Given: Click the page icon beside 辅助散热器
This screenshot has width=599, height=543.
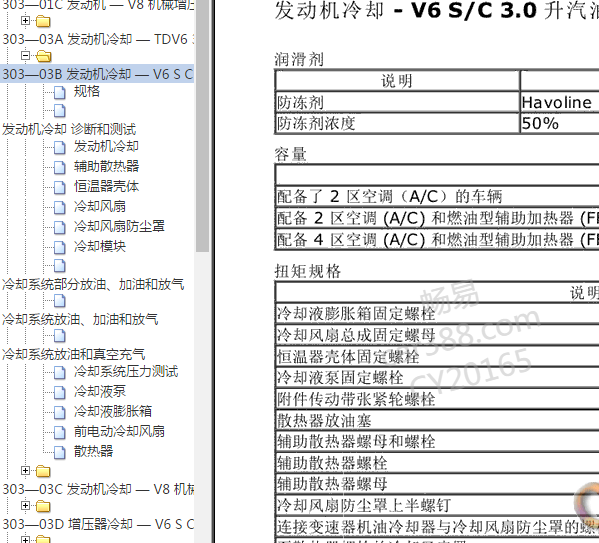Looking at the screenshot, I should click(60, 167).
